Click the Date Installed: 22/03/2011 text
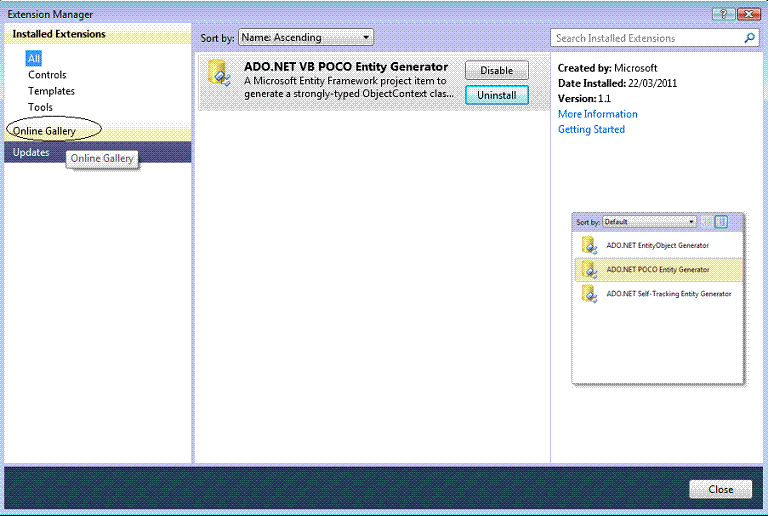 (x=617, y=83)
